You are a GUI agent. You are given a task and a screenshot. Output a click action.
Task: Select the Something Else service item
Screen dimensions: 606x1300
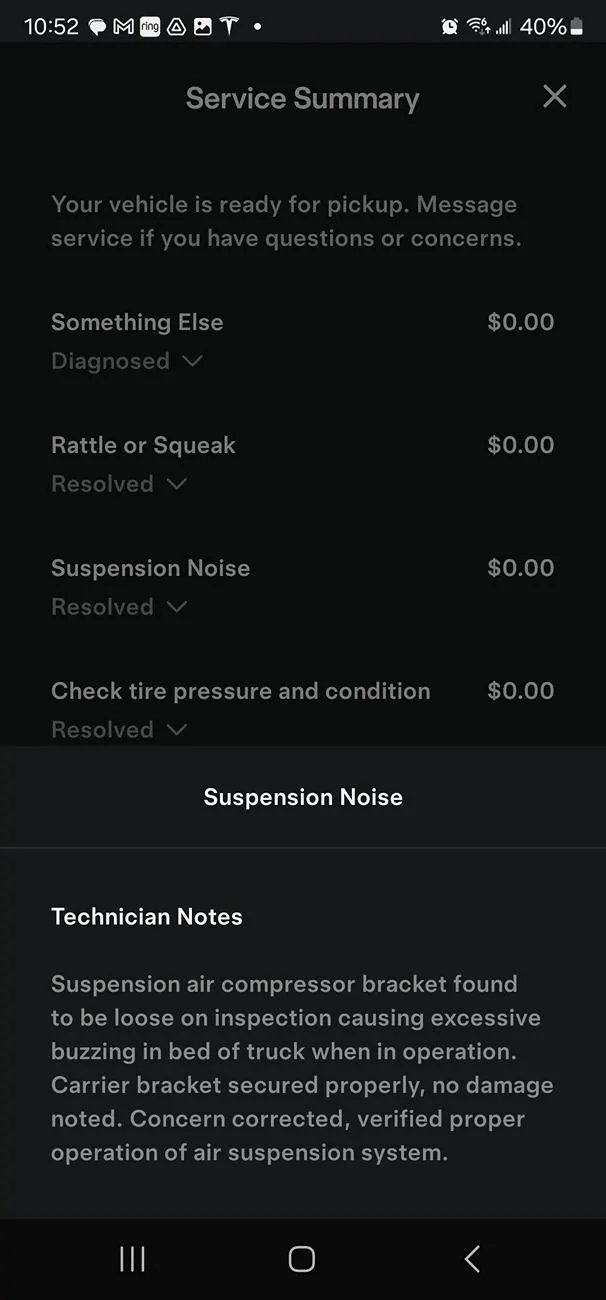pyautogui.click(x=137, y=322)
